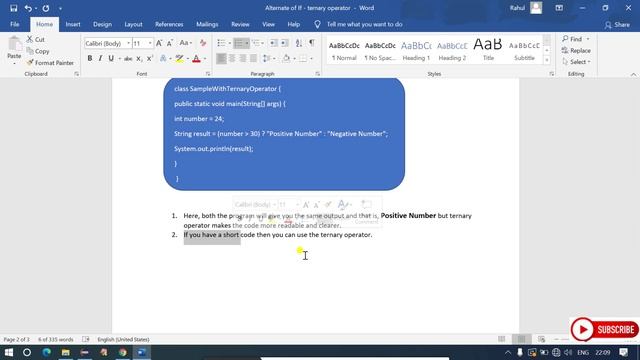This screenshot has width=640, height=360.
Task: Open the Font dialog launcher
Action: pyautogui.click(x=208, y=74)
